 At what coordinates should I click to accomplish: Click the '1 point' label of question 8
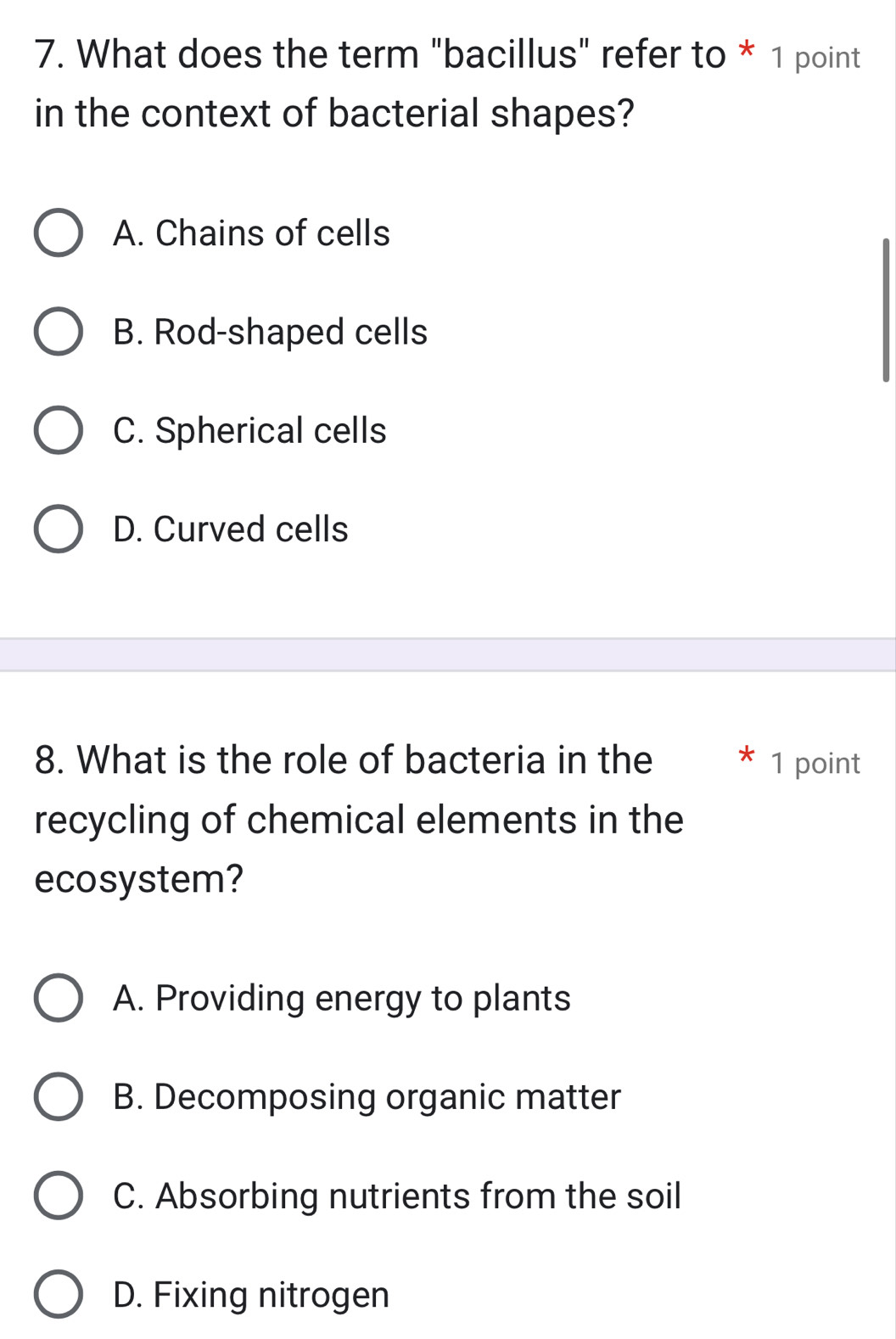pos(815,764)
